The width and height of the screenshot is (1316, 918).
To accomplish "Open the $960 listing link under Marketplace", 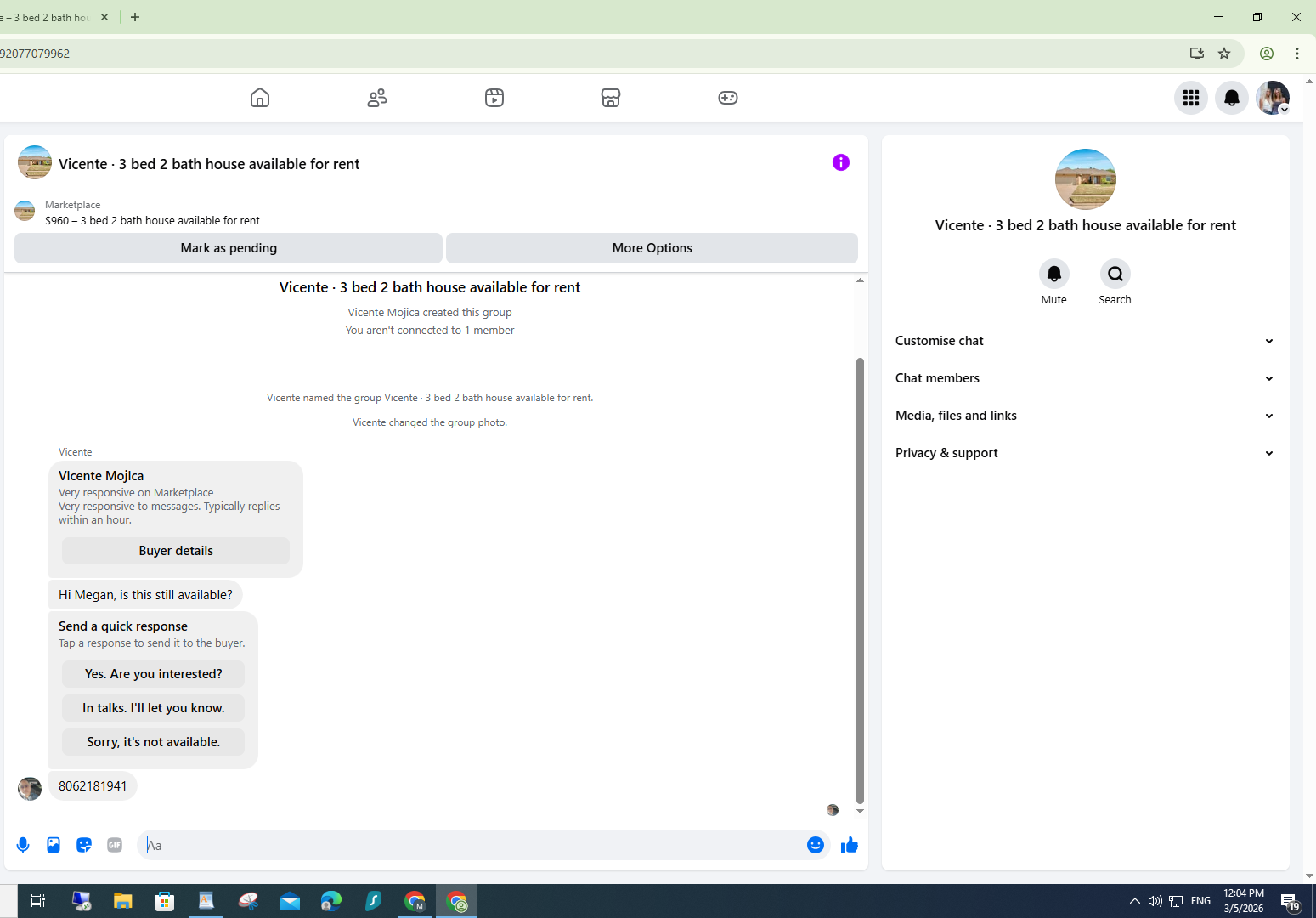I will (152, 220).
